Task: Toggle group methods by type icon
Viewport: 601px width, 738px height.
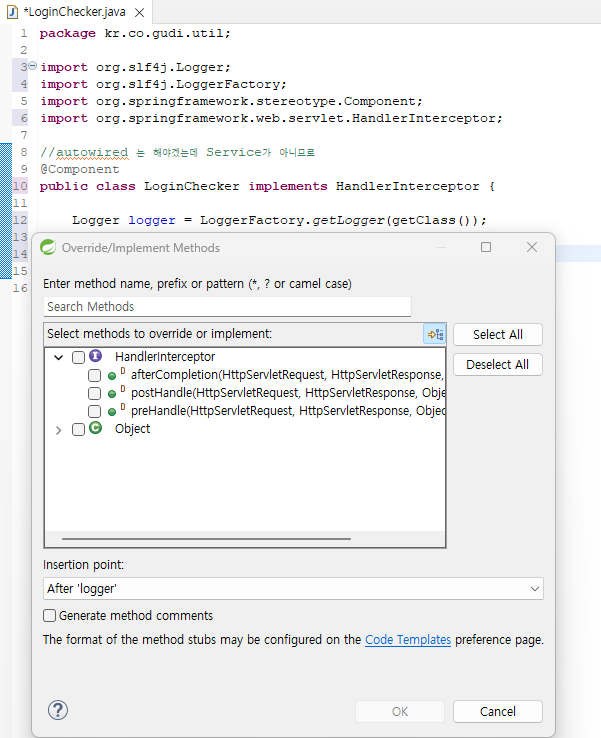Action: [435, 334]
